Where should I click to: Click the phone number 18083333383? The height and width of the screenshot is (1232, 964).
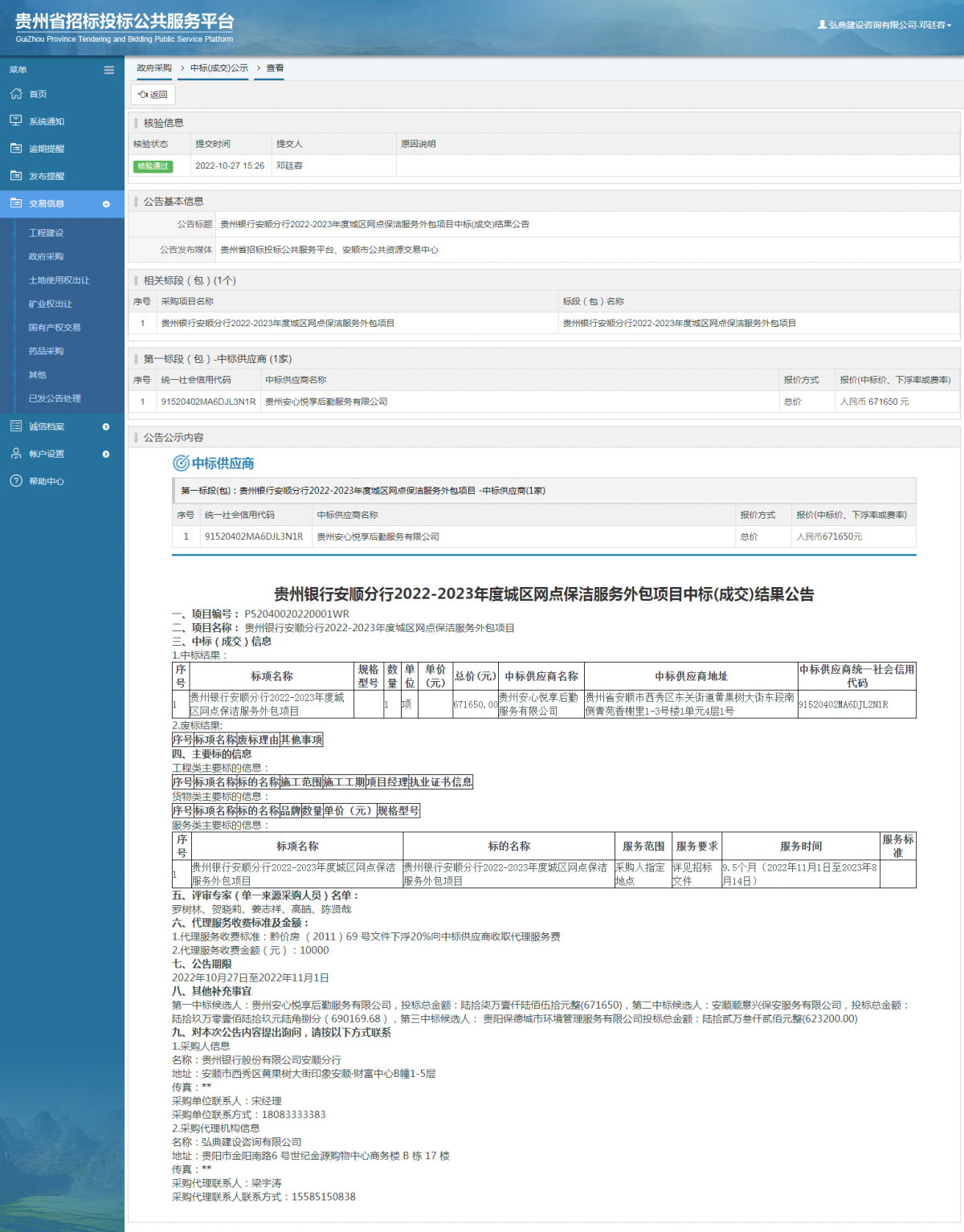pos(293,1115)
